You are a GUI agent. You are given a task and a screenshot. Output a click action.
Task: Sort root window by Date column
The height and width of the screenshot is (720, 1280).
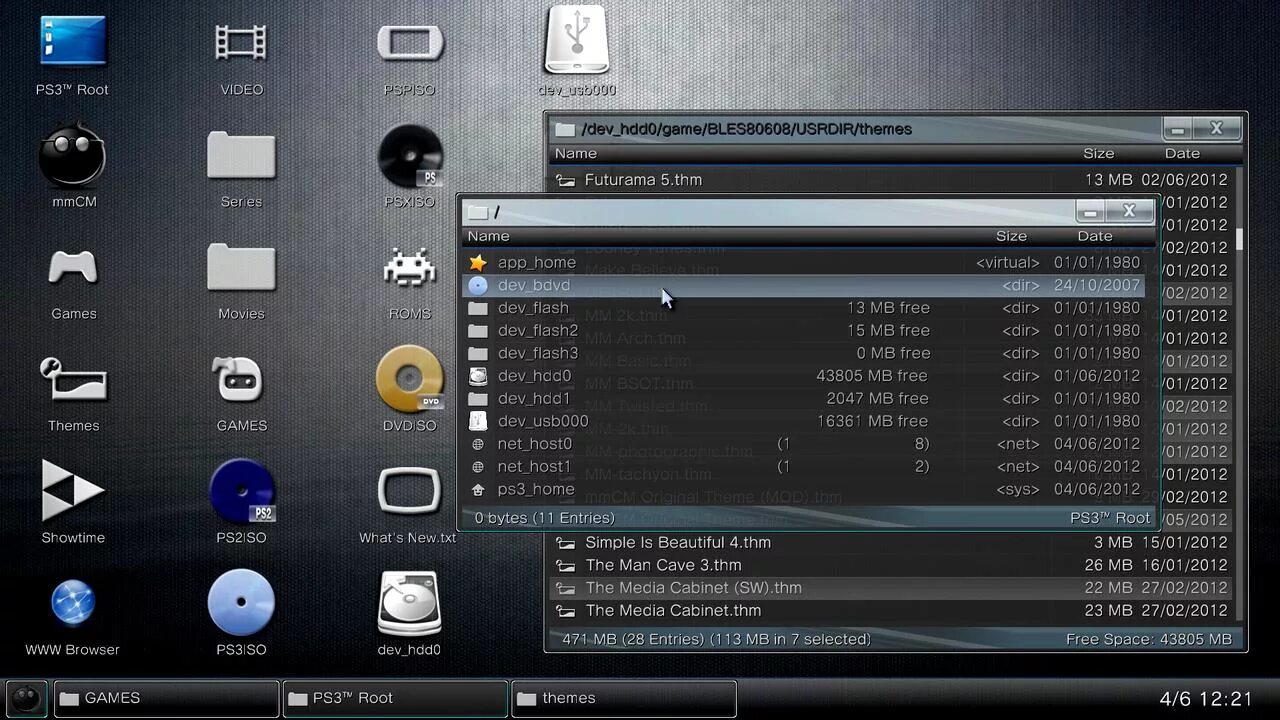point(1094,236)
